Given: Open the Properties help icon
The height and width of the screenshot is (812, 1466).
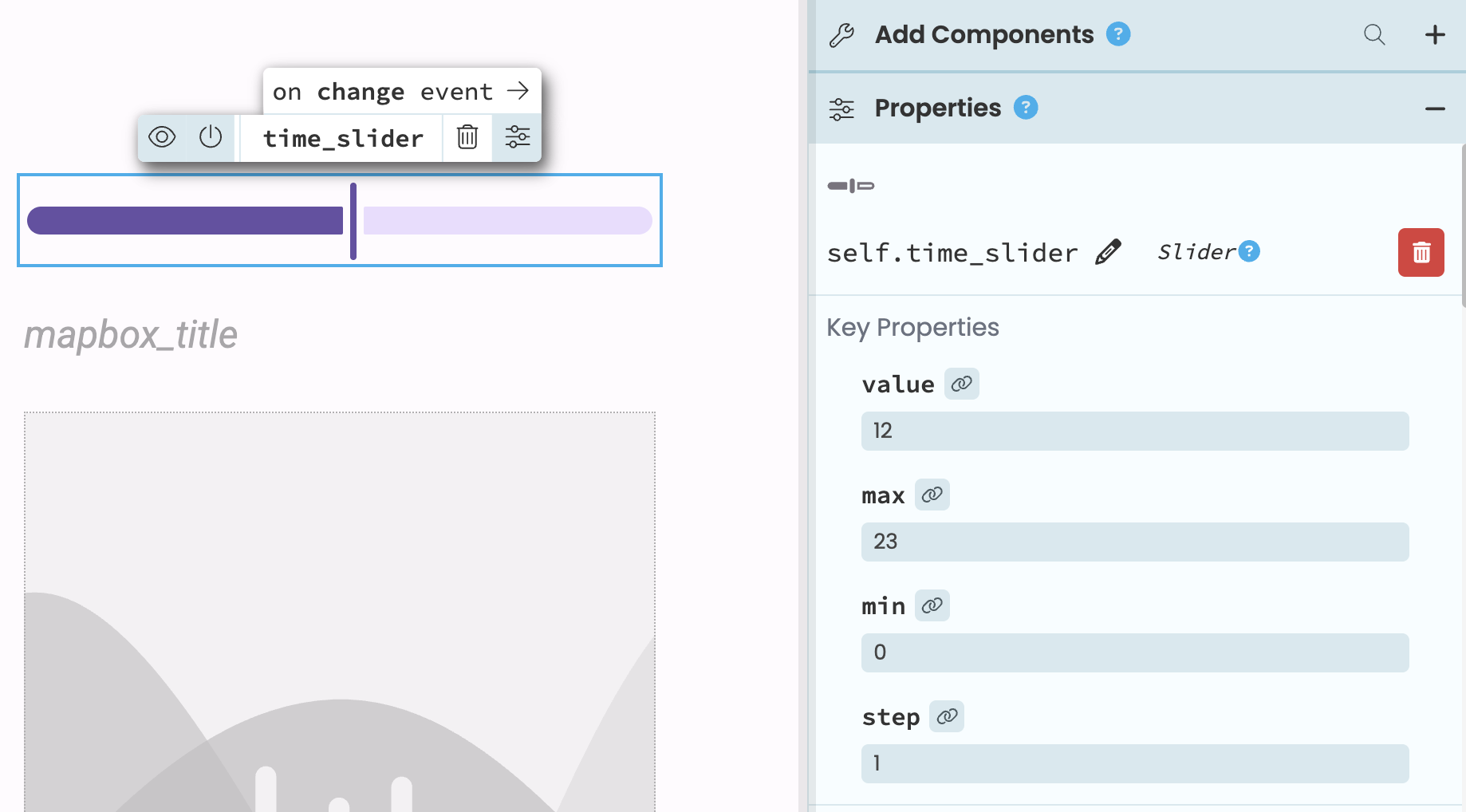Looking at the screenshot, I should tap(1026, 108).
